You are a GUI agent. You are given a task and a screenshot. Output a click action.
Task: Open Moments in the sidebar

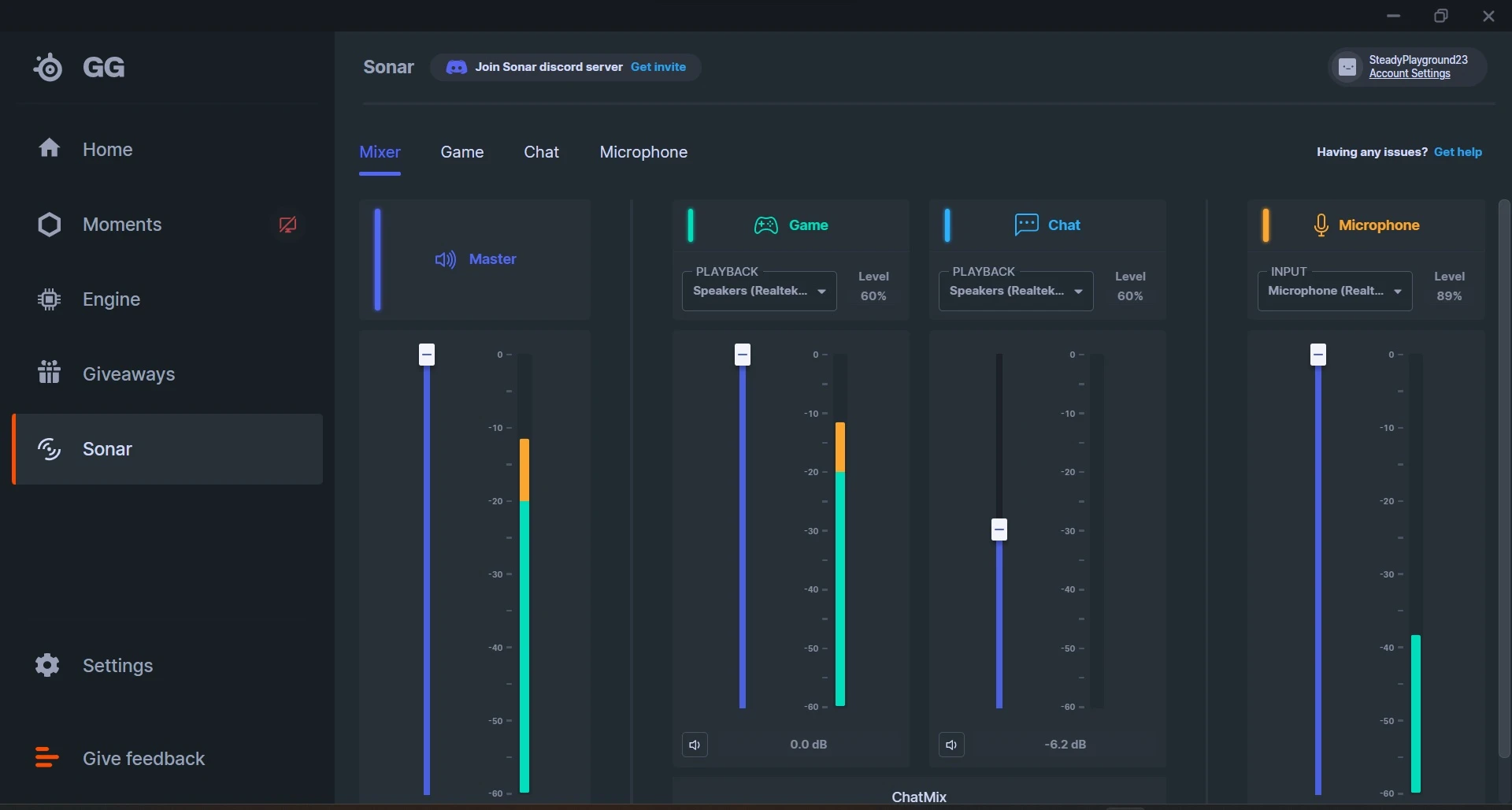click(x=167, y=225)
